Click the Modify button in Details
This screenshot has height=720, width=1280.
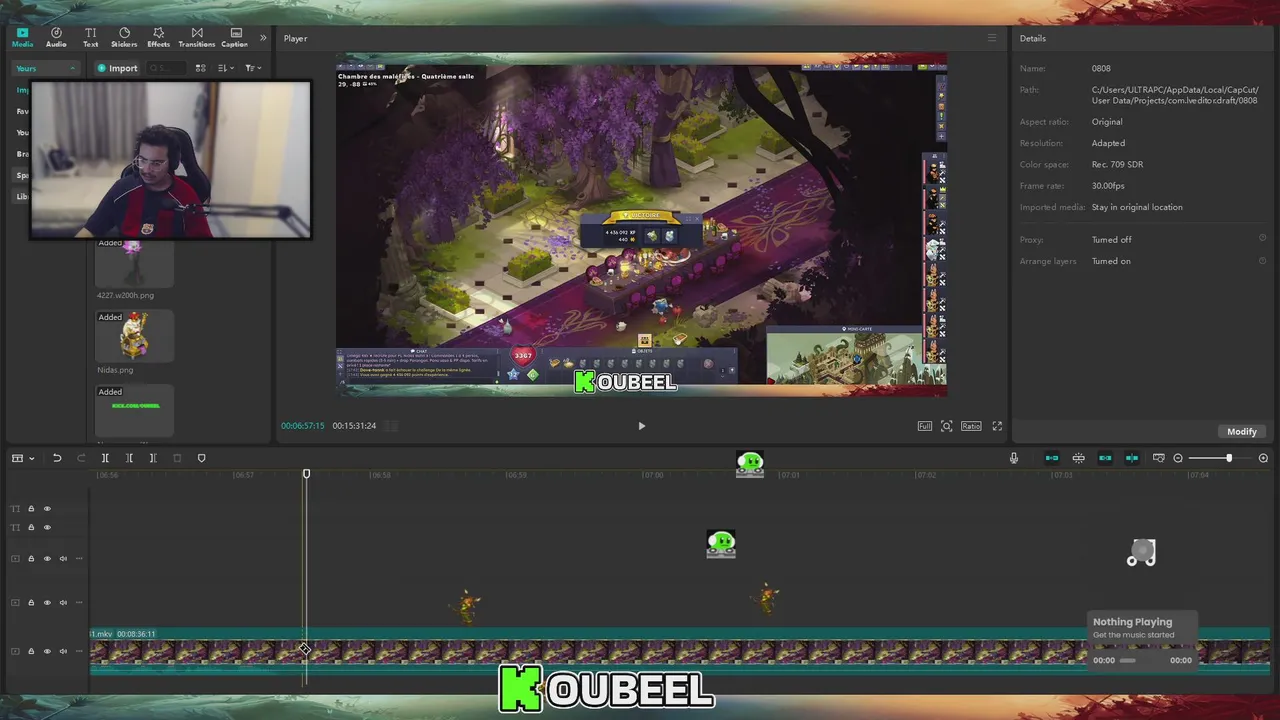tap(1241, 431)
